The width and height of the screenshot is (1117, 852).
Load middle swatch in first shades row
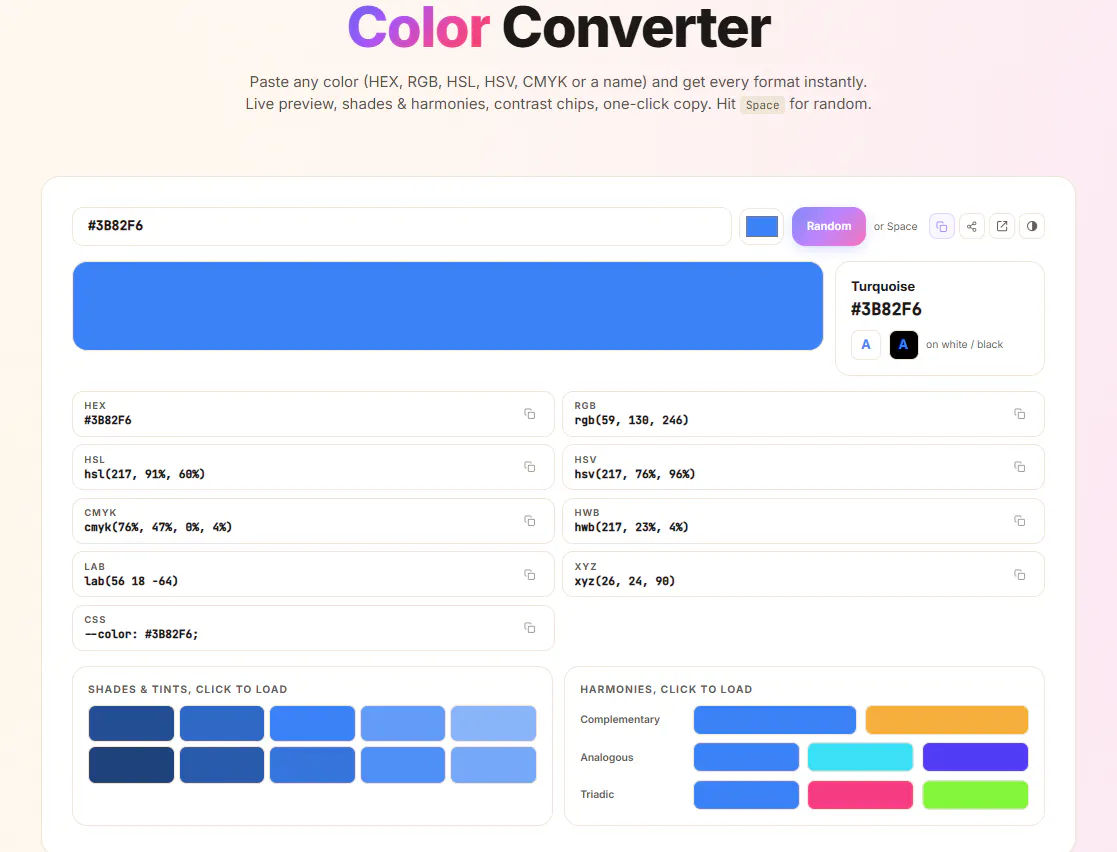pos(312,724)
